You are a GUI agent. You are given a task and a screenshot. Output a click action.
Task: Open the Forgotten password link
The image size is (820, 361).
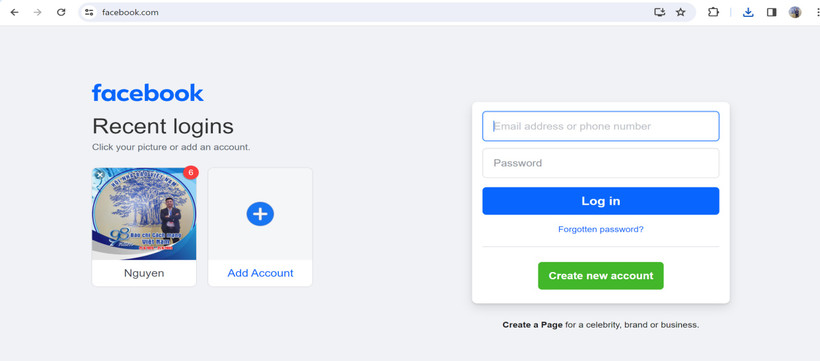pyautogui.click(x=600, y=229)
